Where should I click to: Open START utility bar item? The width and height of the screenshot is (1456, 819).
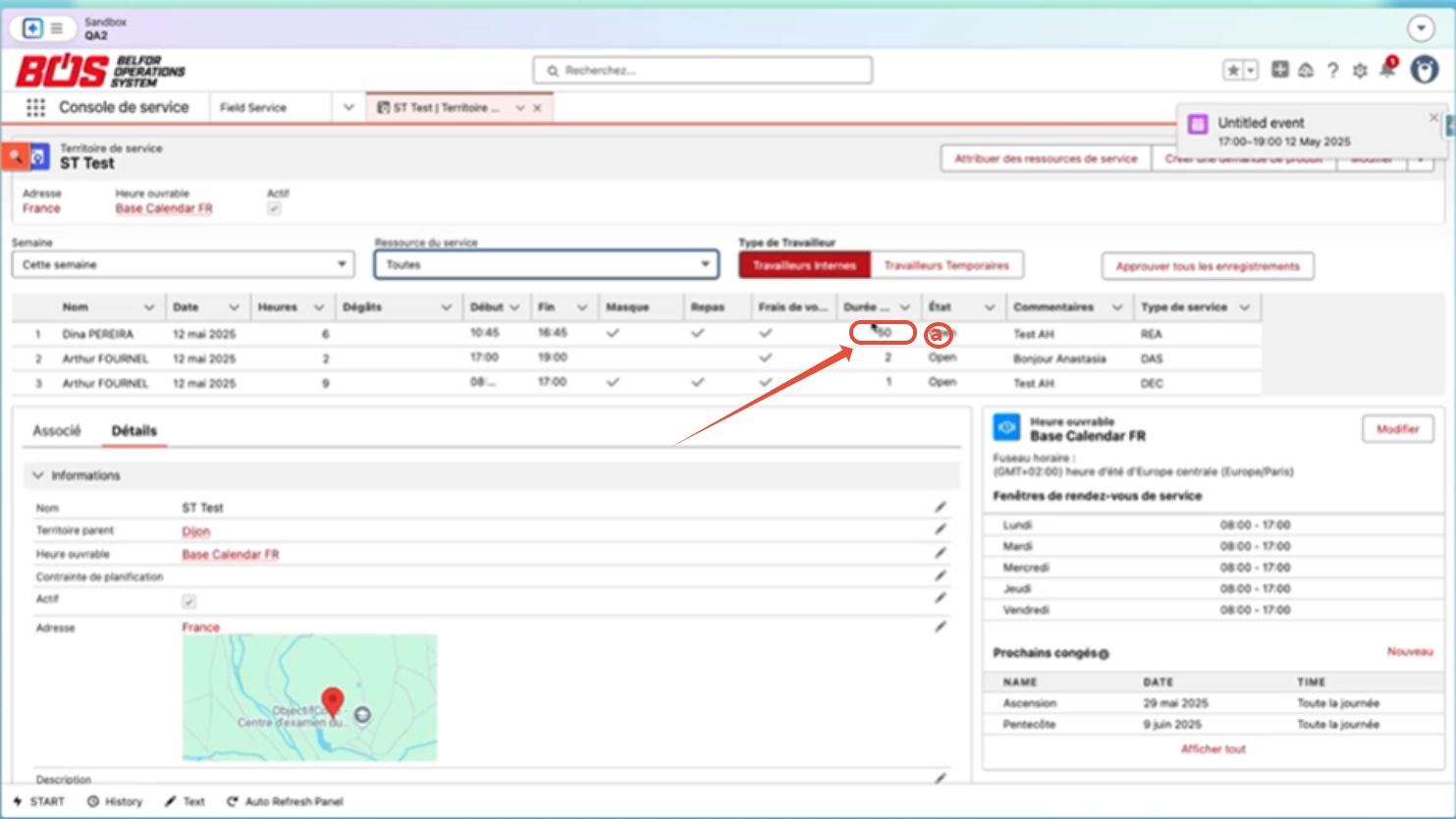pyautogui.click(x=39, y=801)
